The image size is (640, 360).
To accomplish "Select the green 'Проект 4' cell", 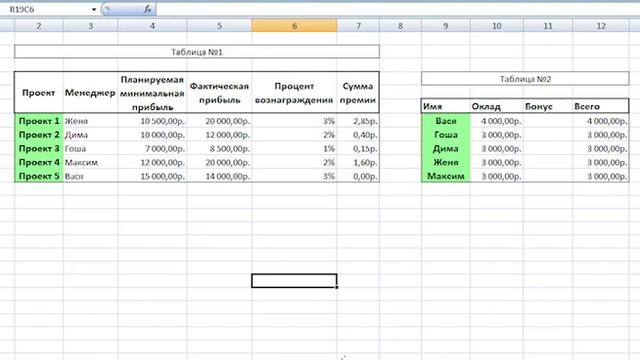I will (x=39, y=162).
